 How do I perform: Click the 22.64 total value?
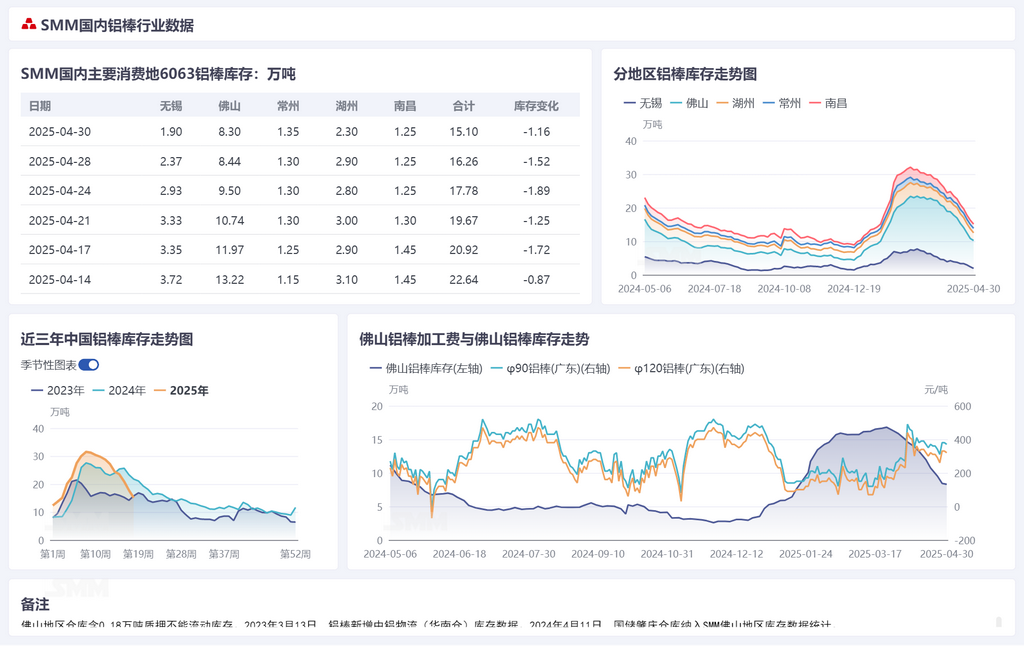[x=464, y=280]
